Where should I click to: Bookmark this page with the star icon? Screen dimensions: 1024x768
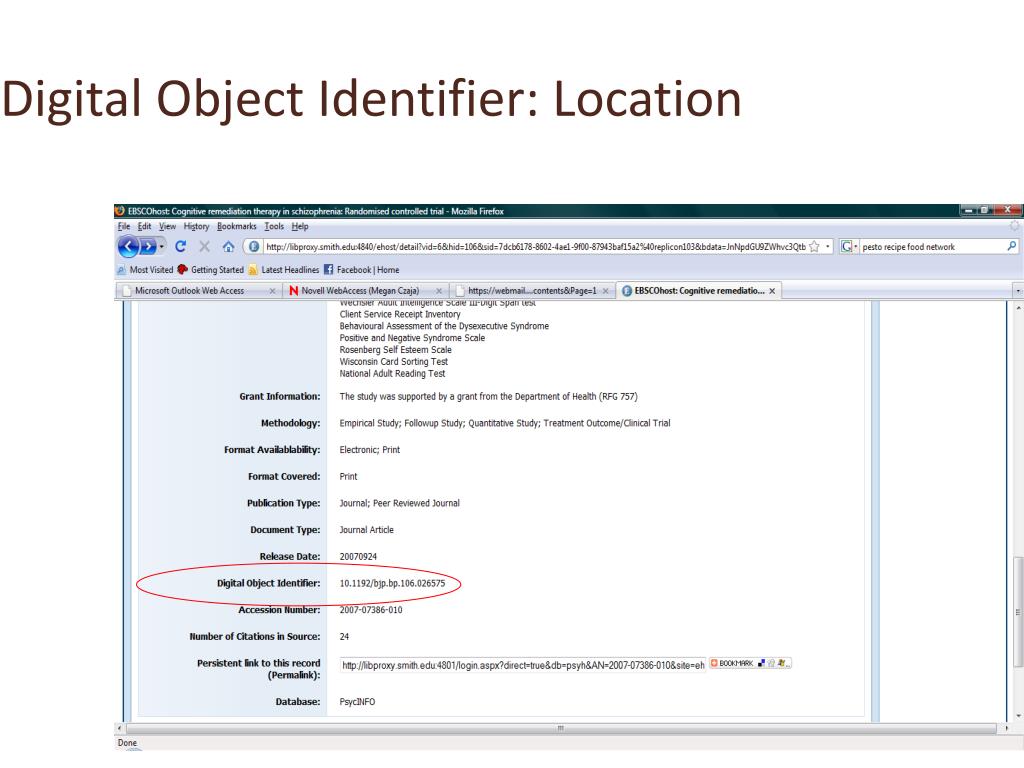click(814, 247)
